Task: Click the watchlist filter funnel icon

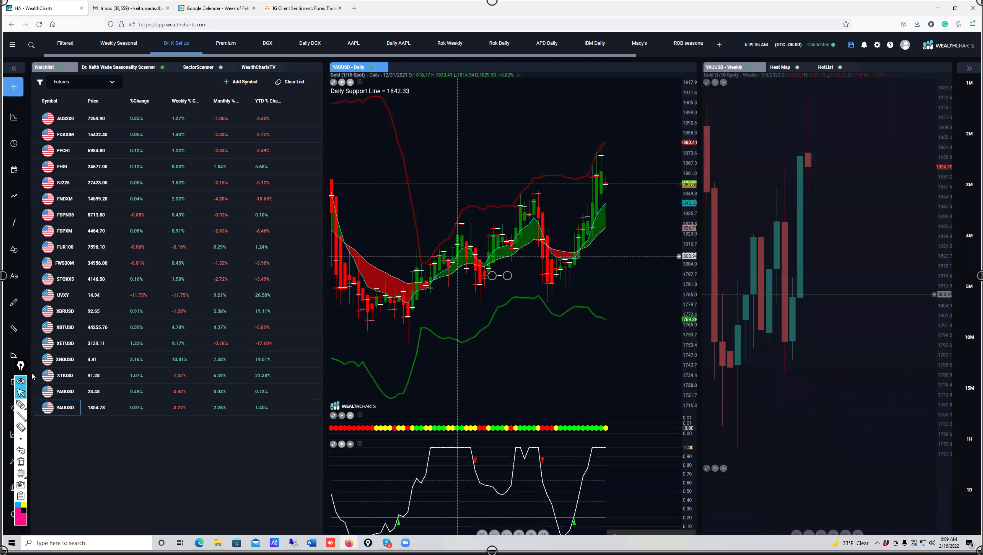Action: (40, 82)
